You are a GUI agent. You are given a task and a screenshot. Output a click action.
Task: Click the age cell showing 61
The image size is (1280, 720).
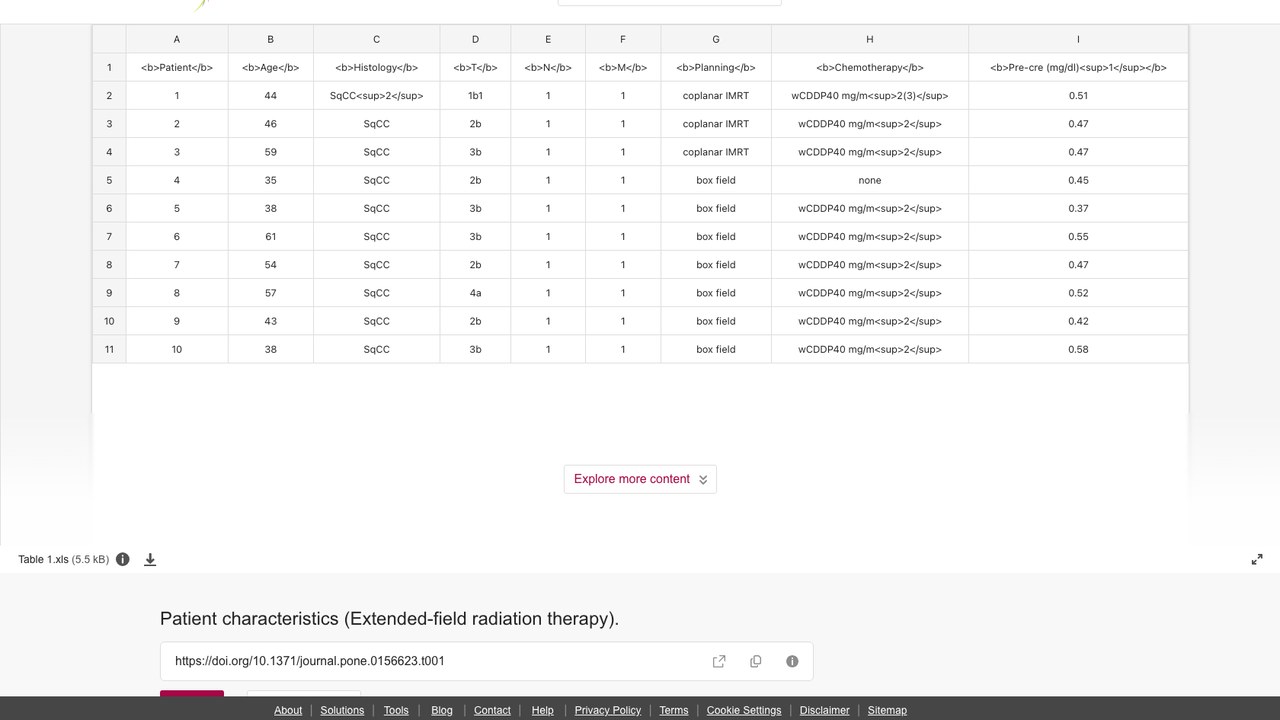[270, 237]
